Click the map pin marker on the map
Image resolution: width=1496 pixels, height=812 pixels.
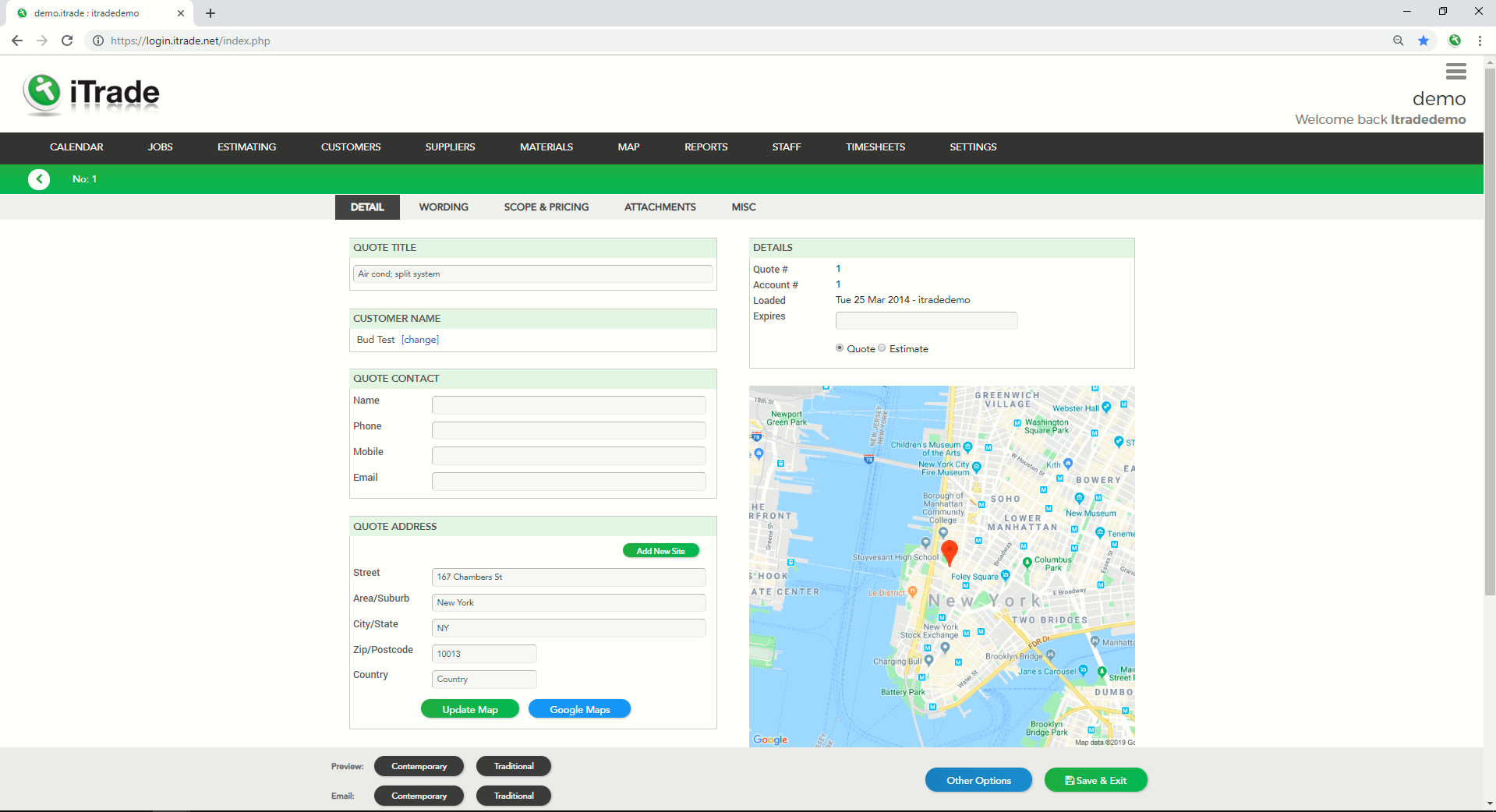949,553
